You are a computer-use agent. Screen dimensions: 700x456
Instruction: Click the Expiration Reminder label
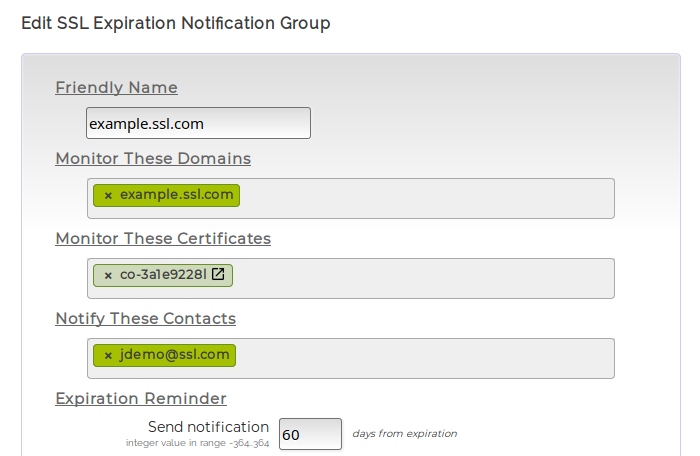pyautogui.click(x=141, y=398)
